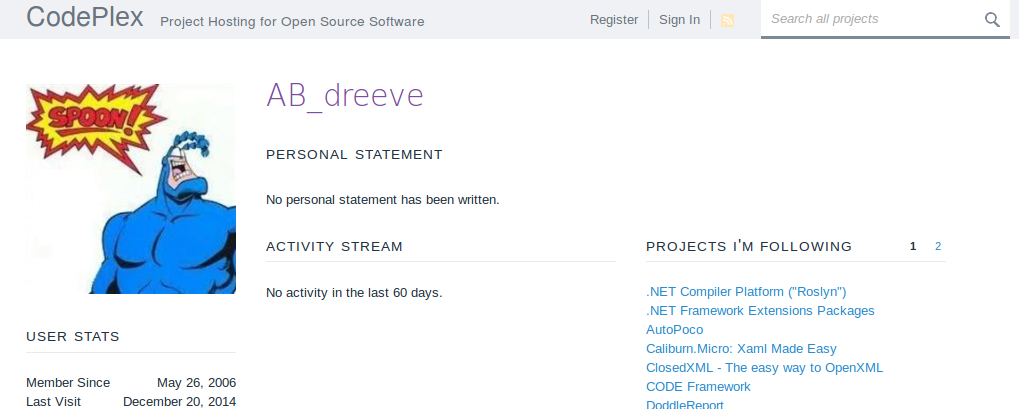Click the Personal Statement heading
This screenshot has width=1019, height=409.
click(354, 155)
